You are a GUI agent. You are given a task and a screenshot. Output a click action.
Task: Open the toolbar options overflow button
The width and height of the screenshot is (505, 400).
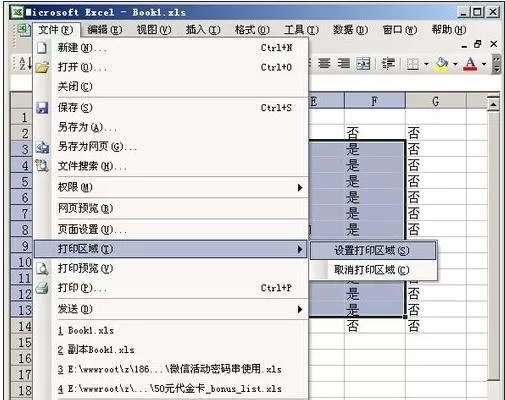coord(497,64)
